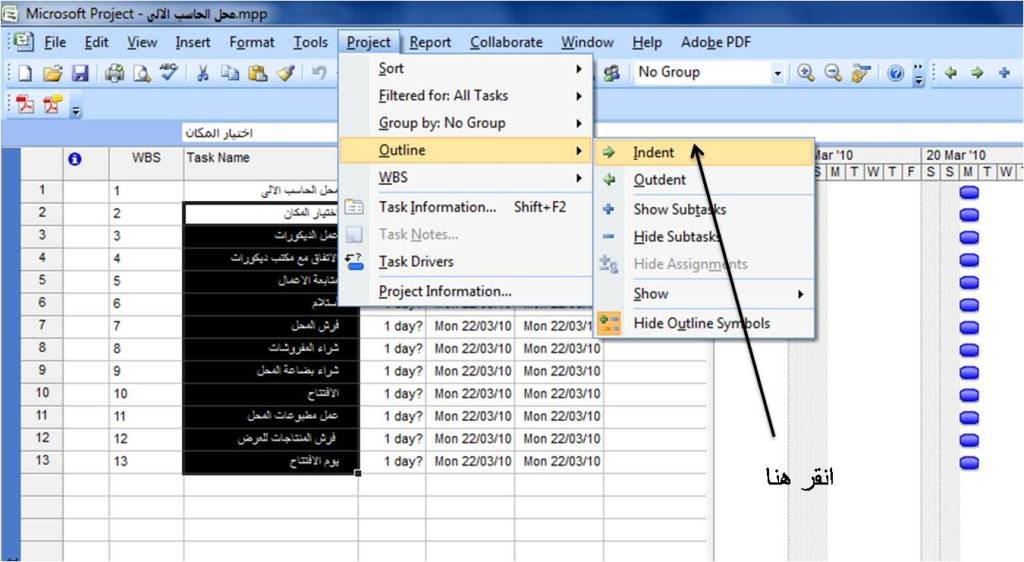
Task: Click the Outline submenu entry
Action: coord(466,150)
